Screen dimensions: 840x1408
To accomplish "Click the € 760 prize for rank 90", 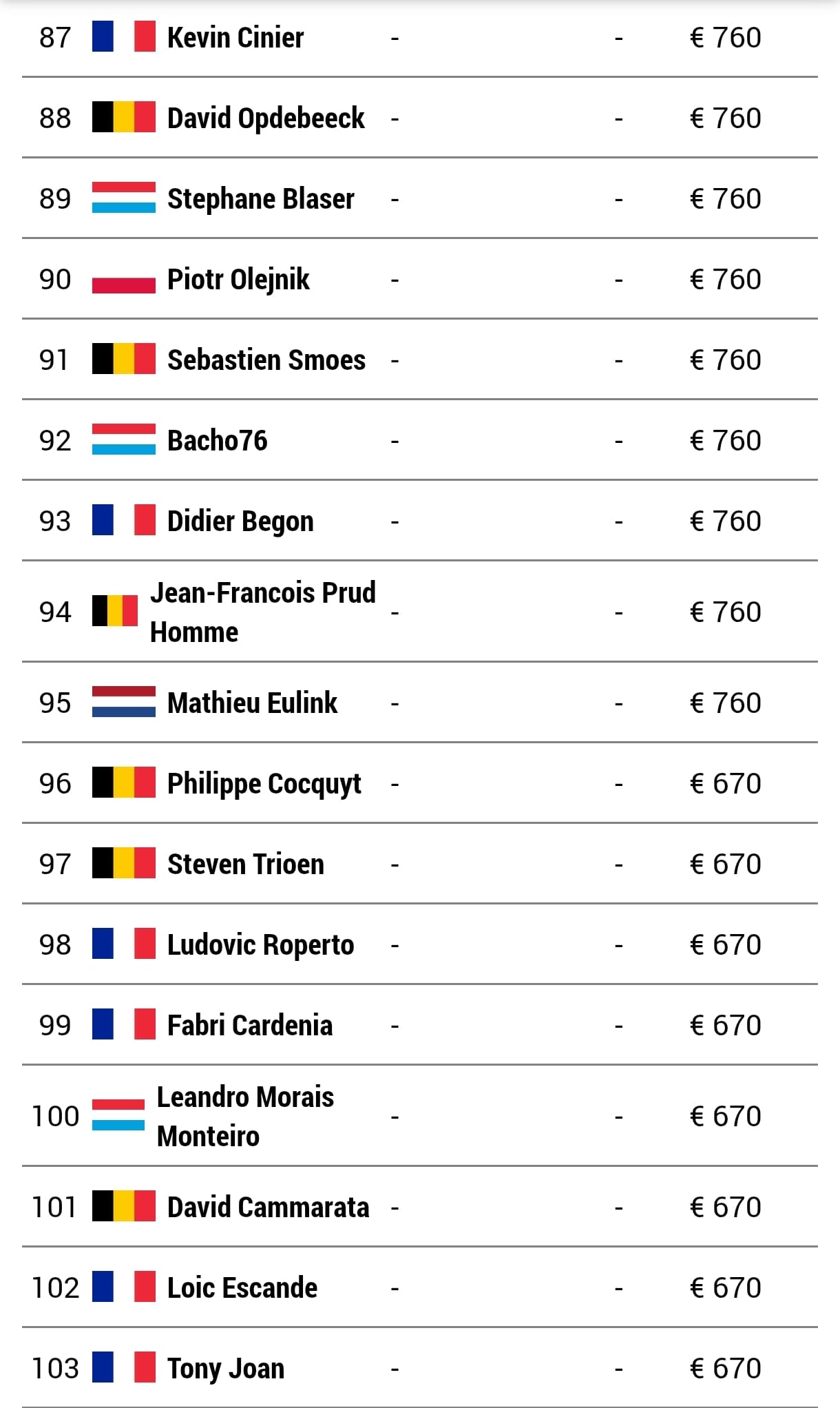I will (725, 279).
